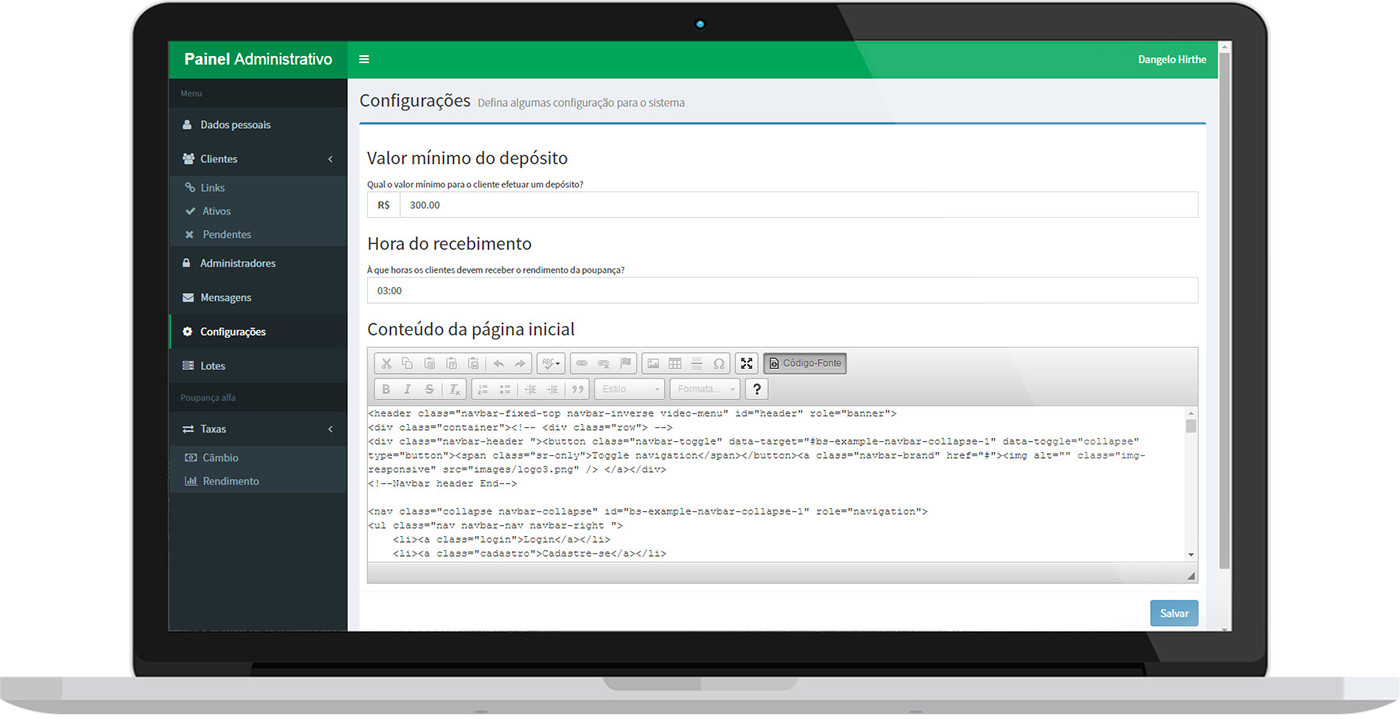
Task: Open the spell check ABC dropdown
Action: coord(551,363)
